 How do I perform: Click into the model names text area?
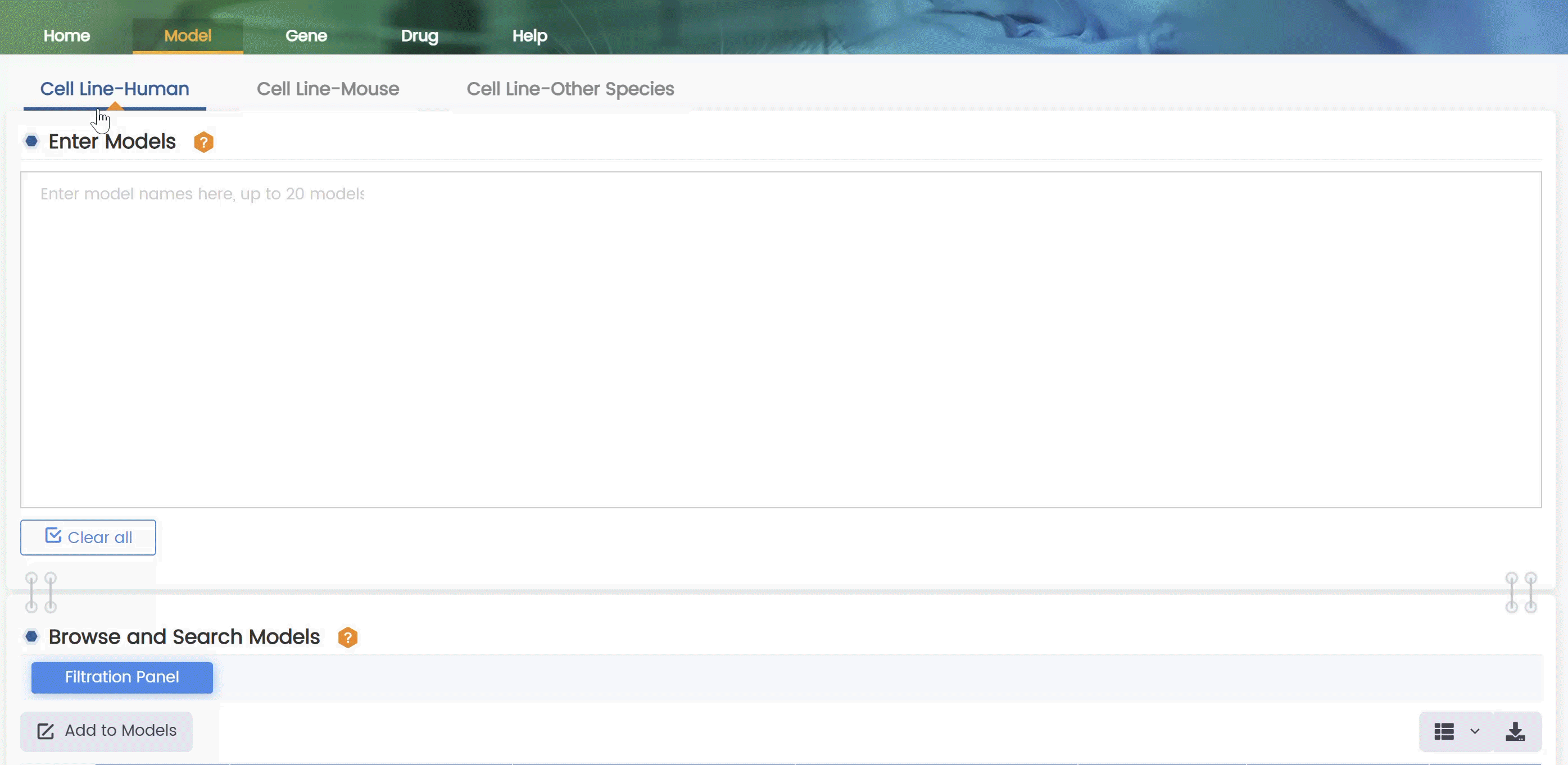(781, 339)
